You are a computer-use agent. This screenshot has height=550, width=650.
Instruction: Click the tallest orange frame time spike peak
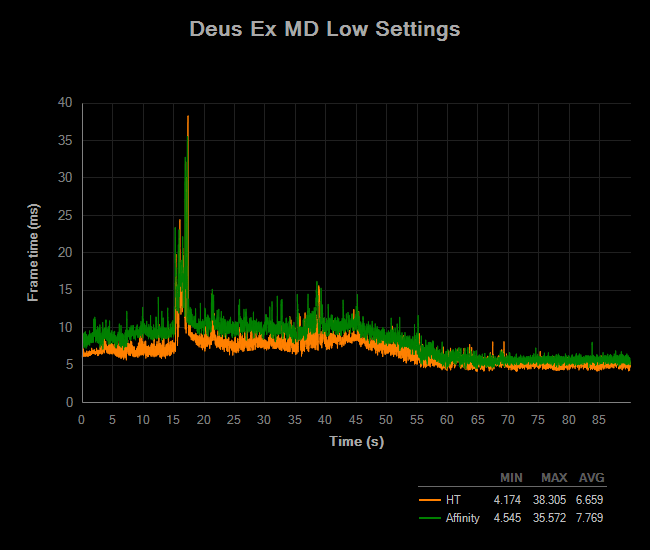[x=188, y=117]
